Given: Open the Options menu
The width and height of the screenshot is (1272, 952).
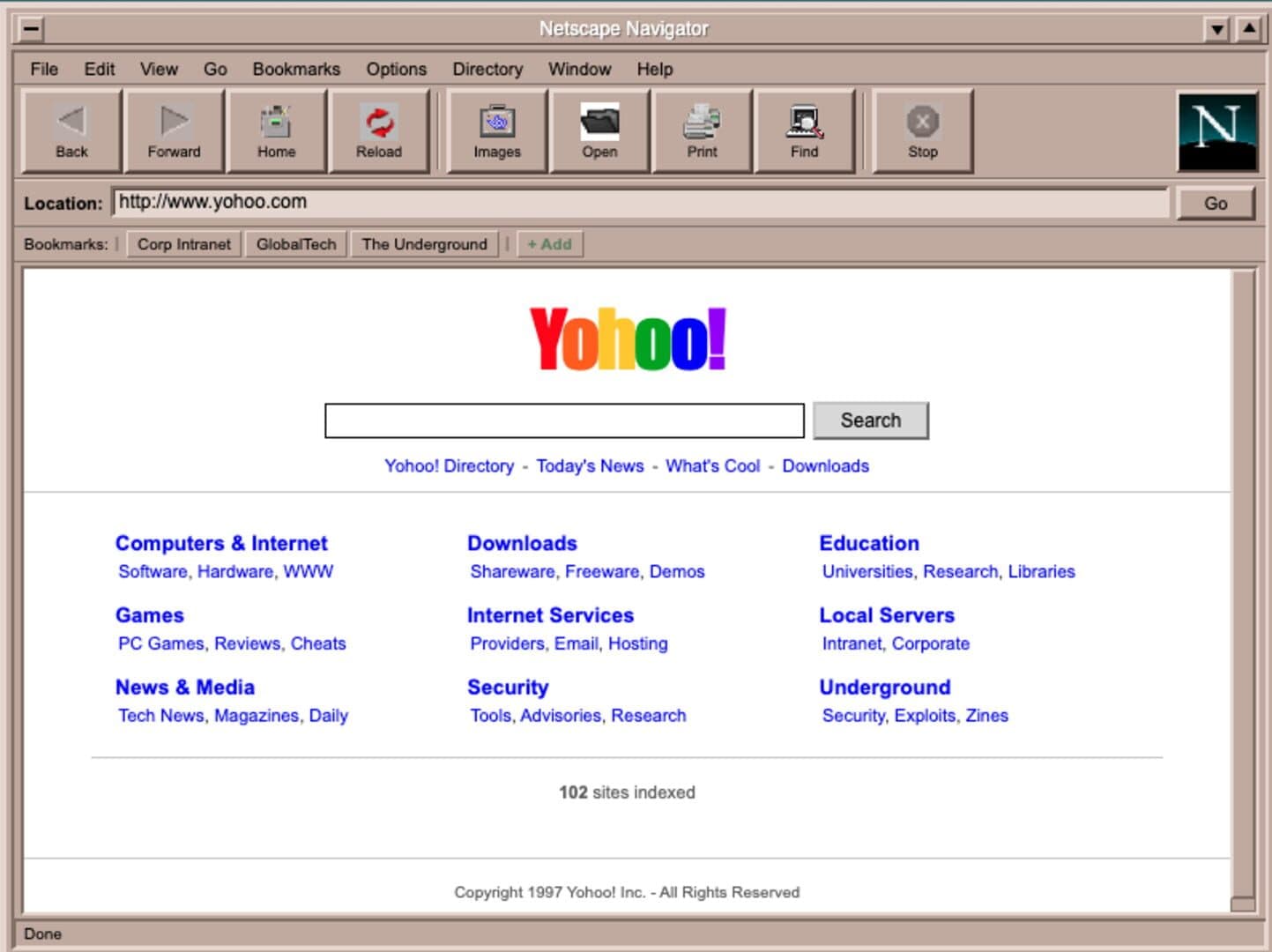Looking at the screenshot, I should (x=397, y=69).
